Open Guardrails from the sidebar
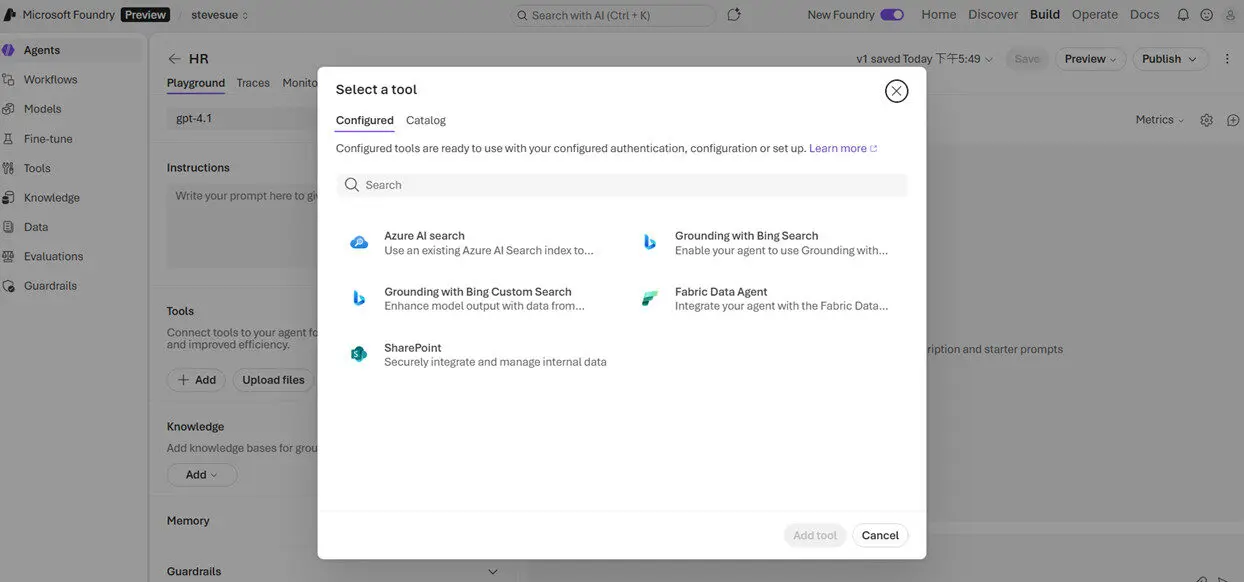 (50, 286)
